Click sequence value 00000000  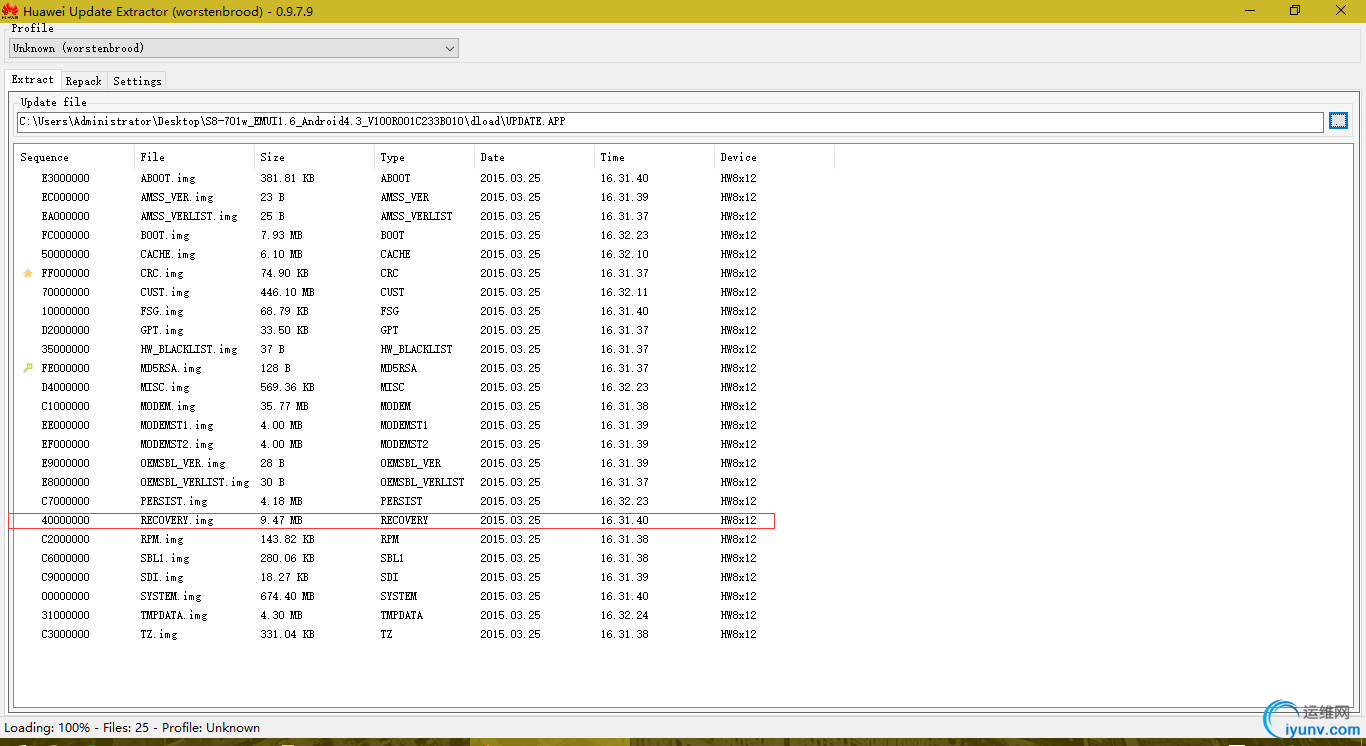pos(65,596)
